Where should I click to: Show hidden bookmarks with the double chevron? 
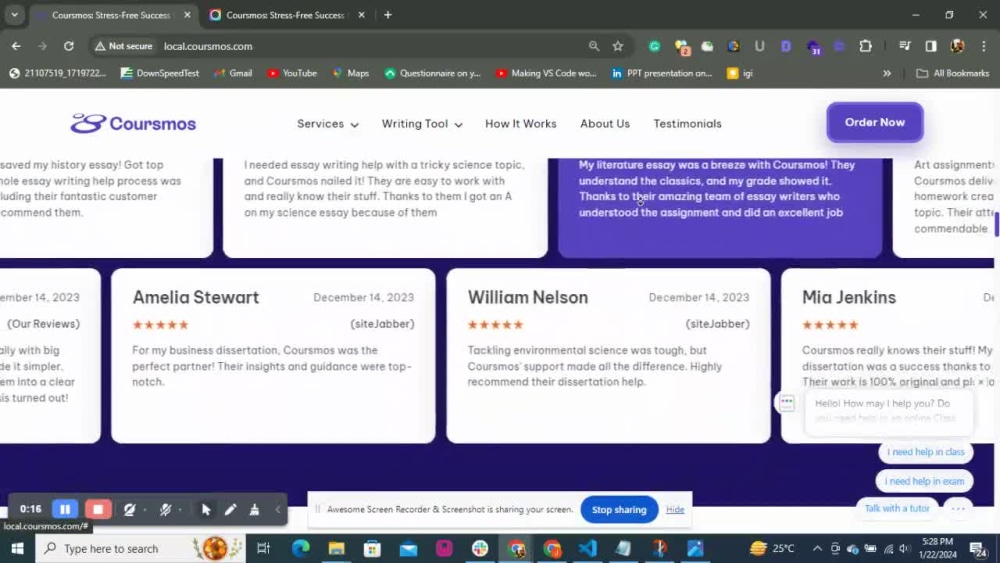pyautogui.click(x=886, y=73)
